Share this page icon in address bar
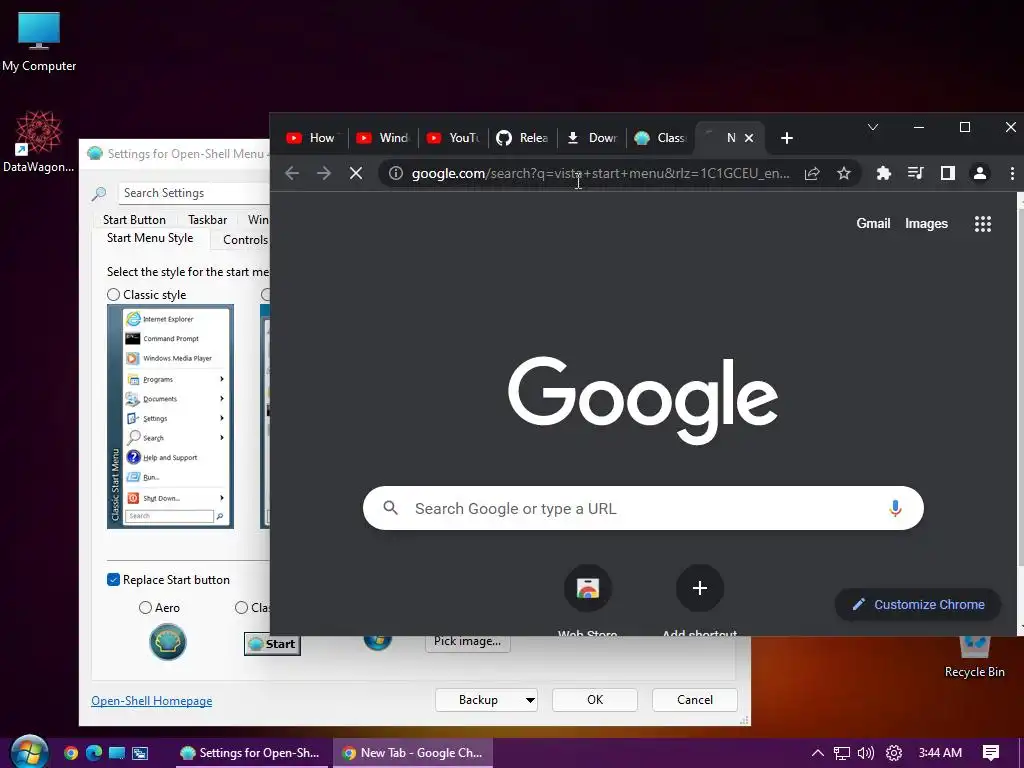 click(812, 173)
